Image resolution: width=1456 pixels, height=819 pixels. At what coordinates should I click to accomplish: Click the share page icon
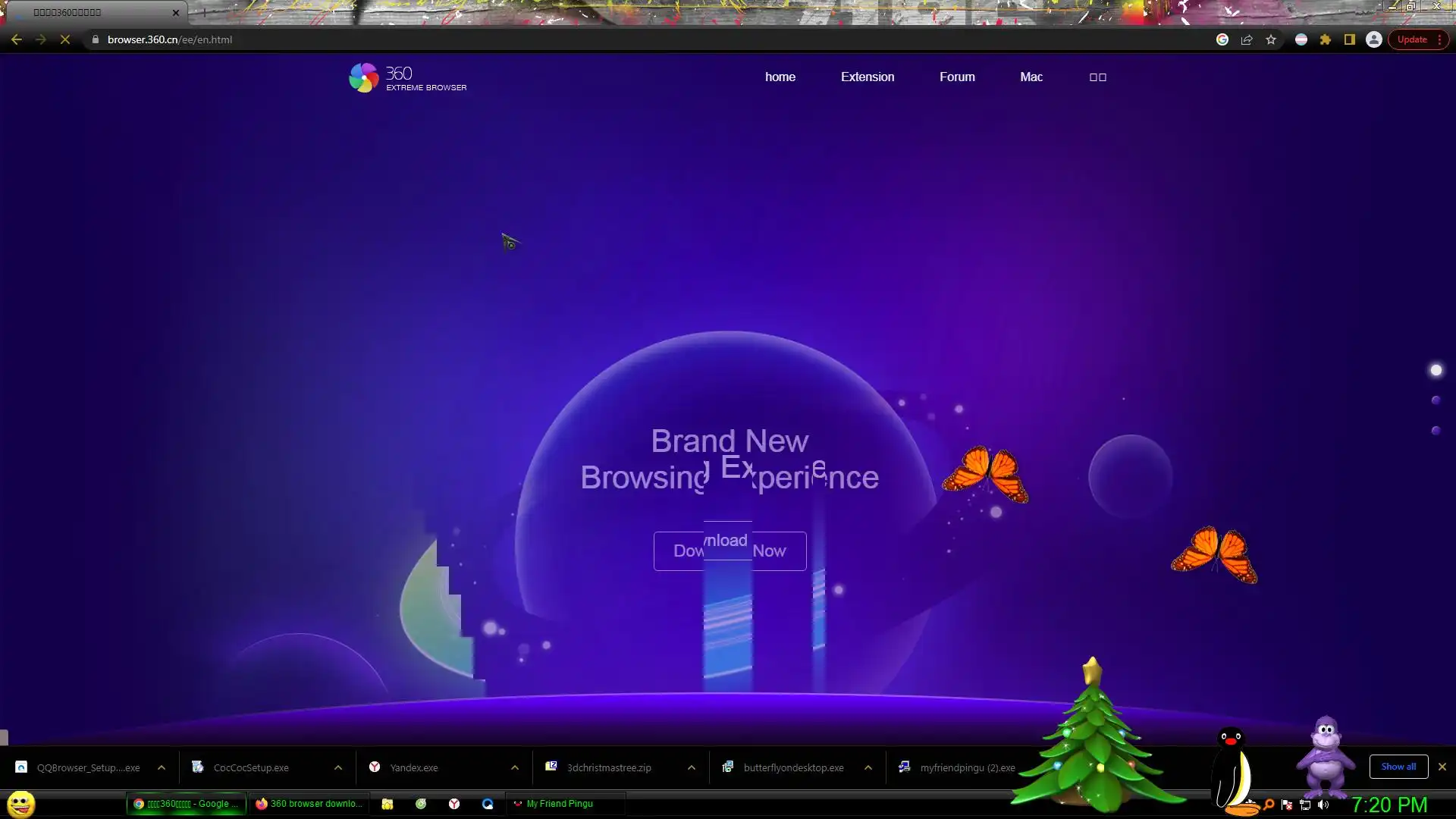tap(1247, 39)
